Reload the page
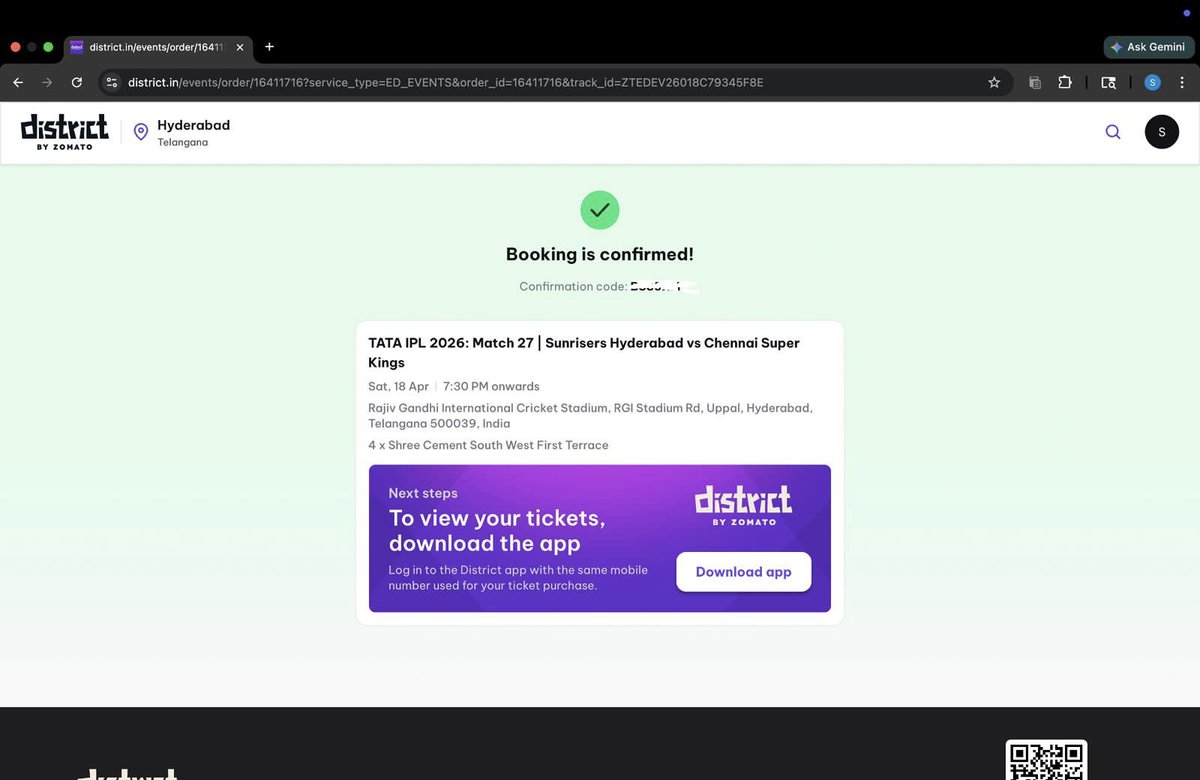This screenshot has height=780, width=1200. coord(77,82)
